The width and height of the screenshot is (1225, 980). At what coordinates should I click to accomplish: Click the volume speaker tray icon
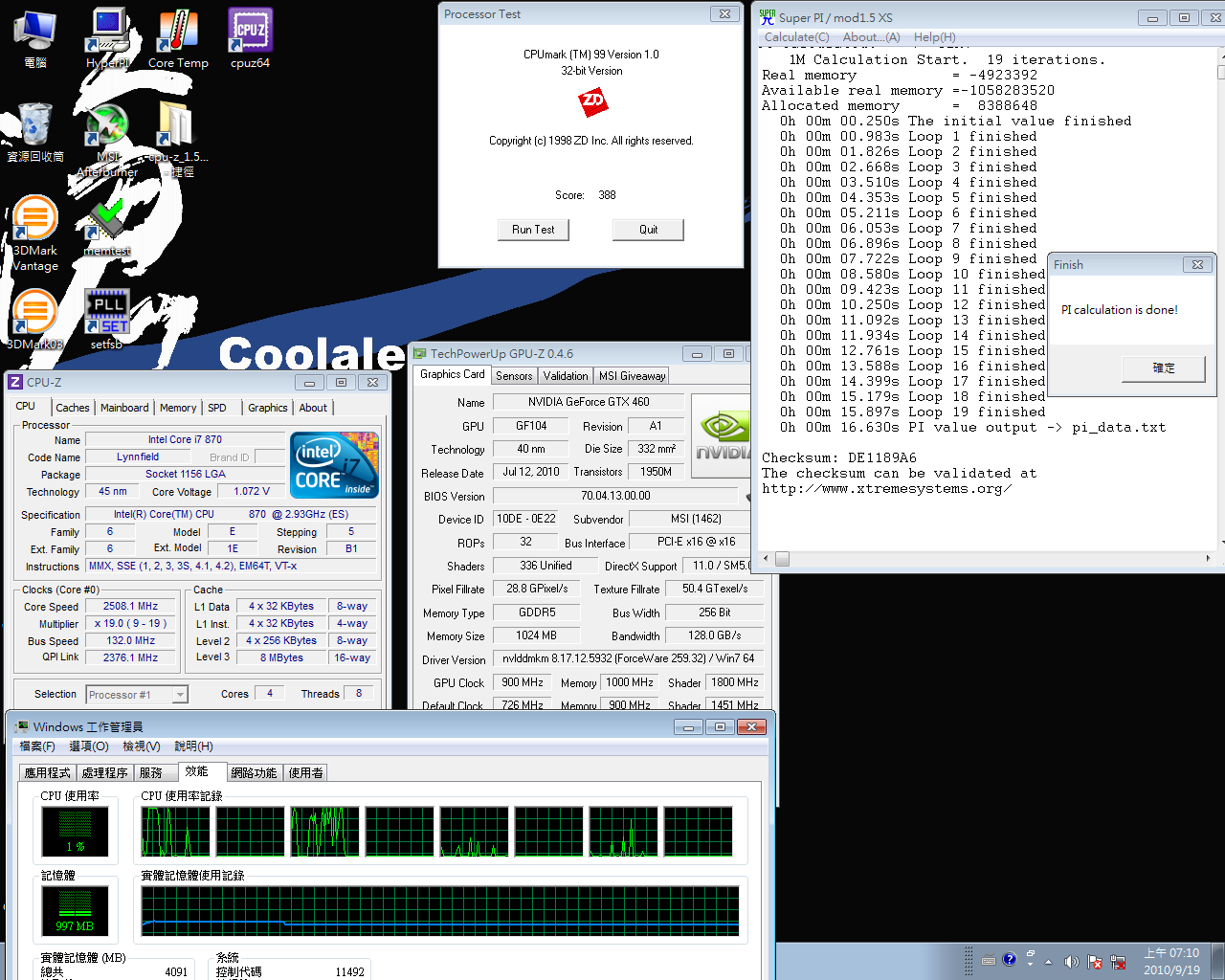coord(1071,961)
